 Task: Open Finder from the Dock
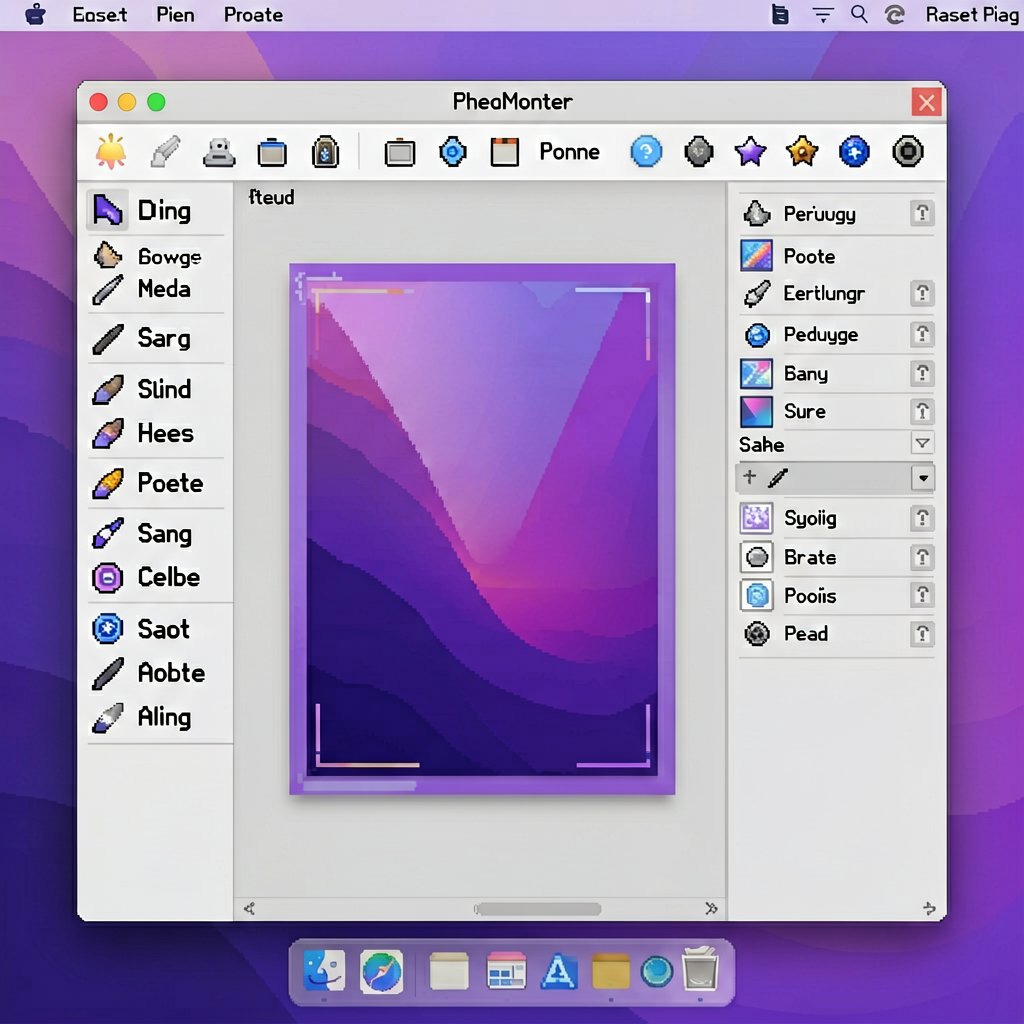[x=324, y=970]
